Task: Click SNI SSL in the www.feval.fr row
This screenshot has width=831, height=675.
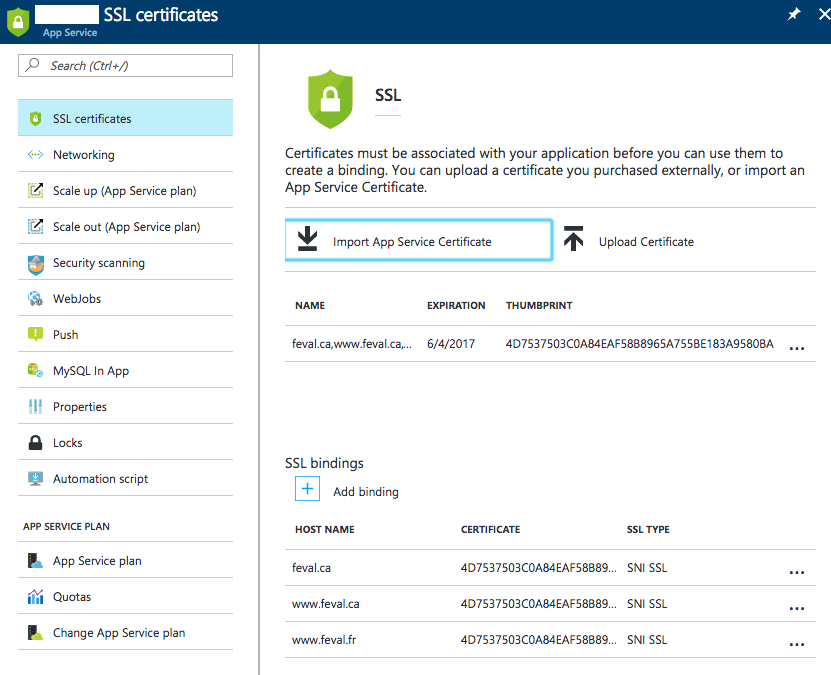Action: tap(647, 640)
